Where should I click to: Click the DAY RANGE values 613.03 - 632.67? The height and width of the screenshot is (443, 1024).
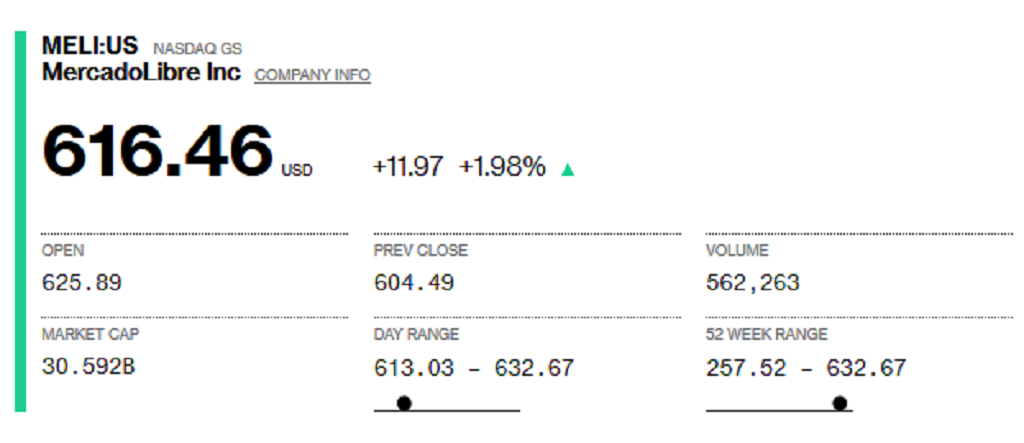473,368
